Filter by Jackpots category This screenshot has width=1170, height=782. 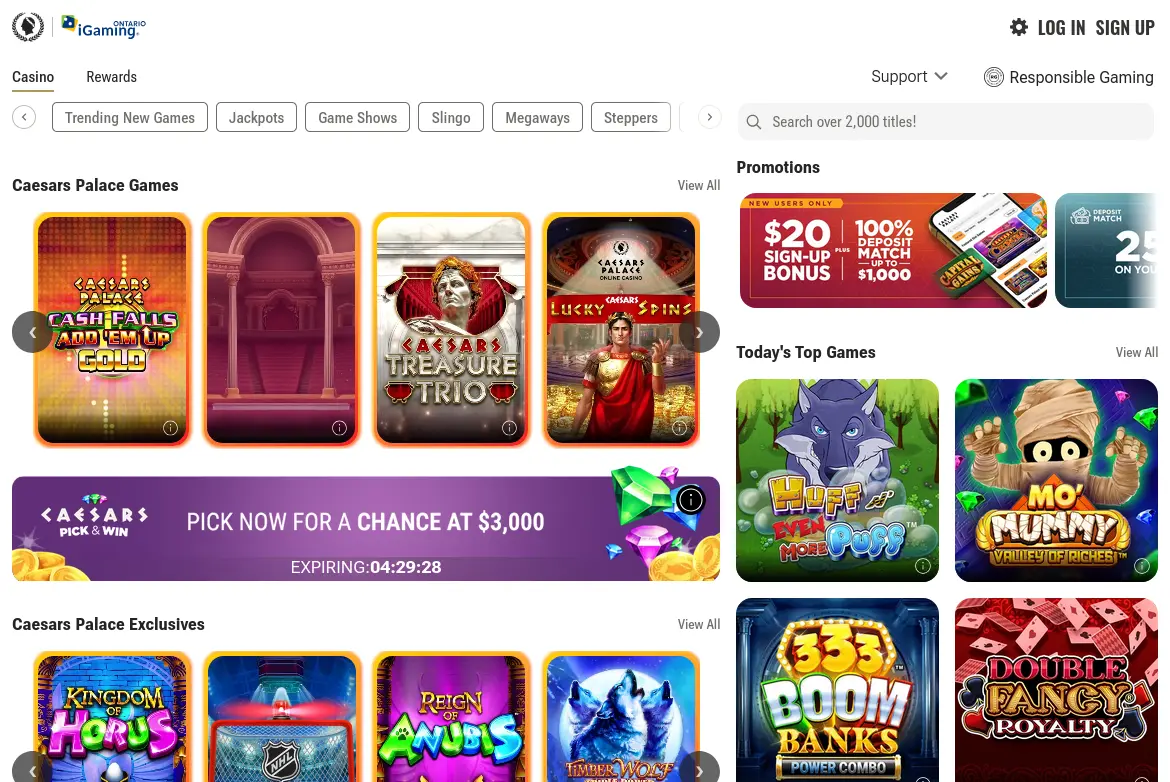[256, 117]
